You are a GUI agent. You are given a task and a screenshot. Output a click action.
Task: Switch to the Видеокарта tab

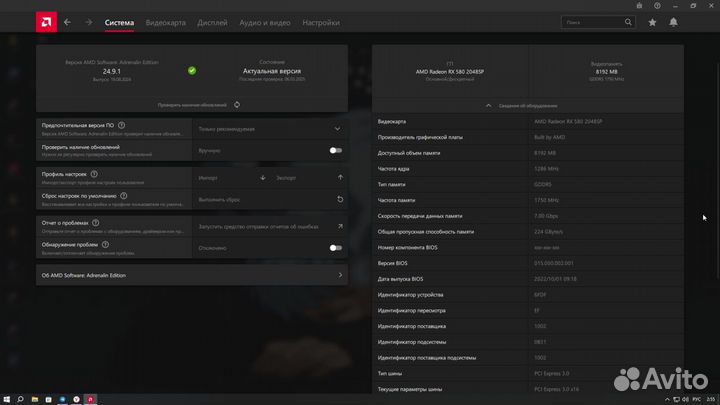coord(165,21)
